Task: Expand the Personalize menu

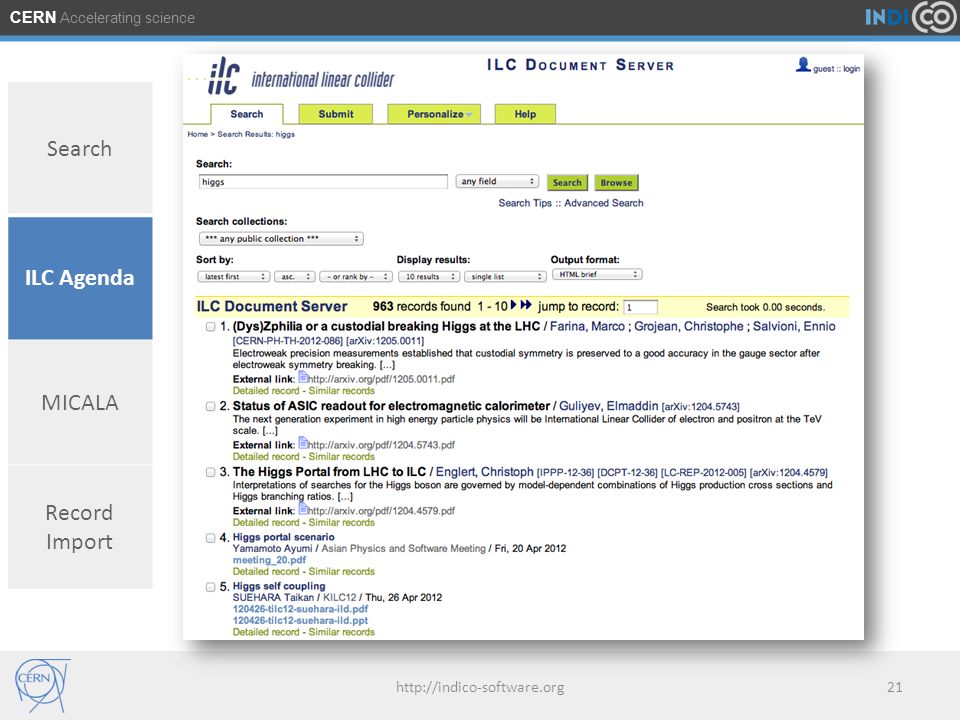Action: [434, 114]
